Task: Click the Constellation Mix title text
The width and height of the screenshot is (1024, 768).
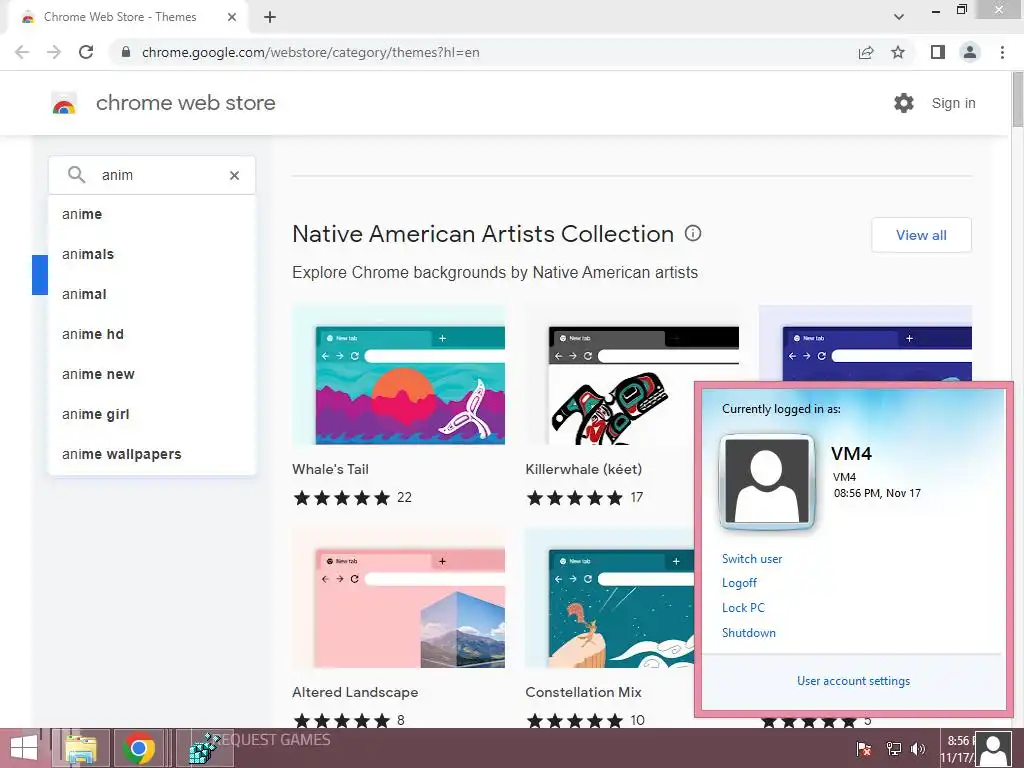Action: [583, 692]
